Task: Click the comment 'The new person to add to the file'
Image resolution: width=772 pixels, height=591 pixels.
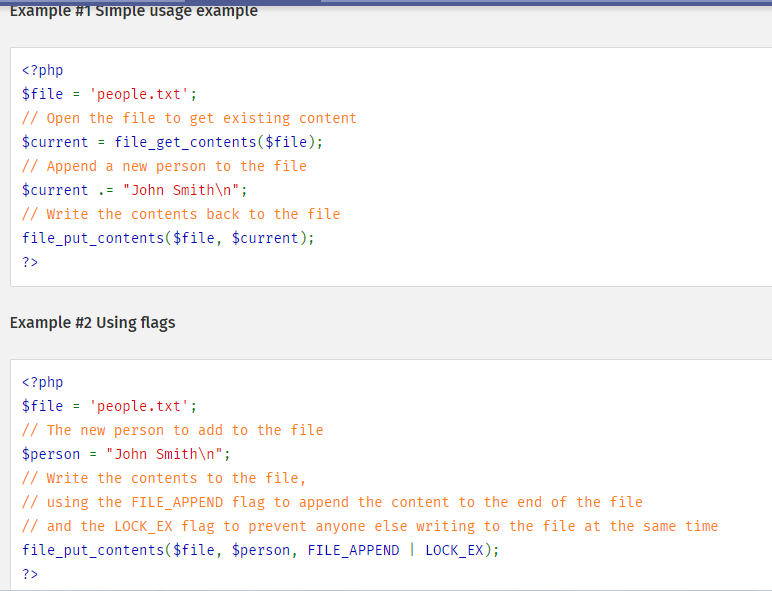Action: tap(172, 430)
